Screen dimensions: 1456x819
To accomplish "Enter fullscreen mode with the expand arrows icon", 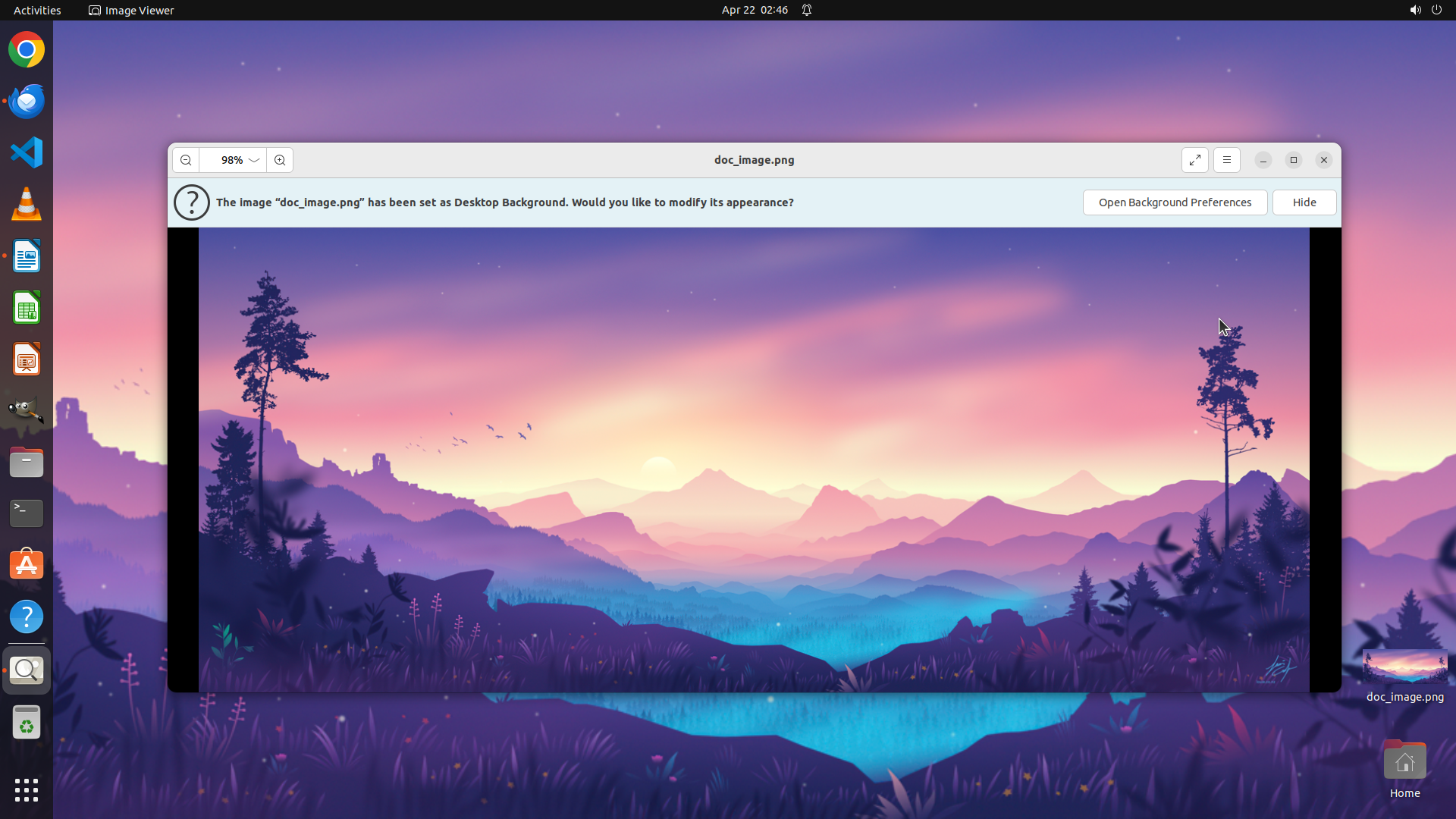I will [x=1194, y=160].
